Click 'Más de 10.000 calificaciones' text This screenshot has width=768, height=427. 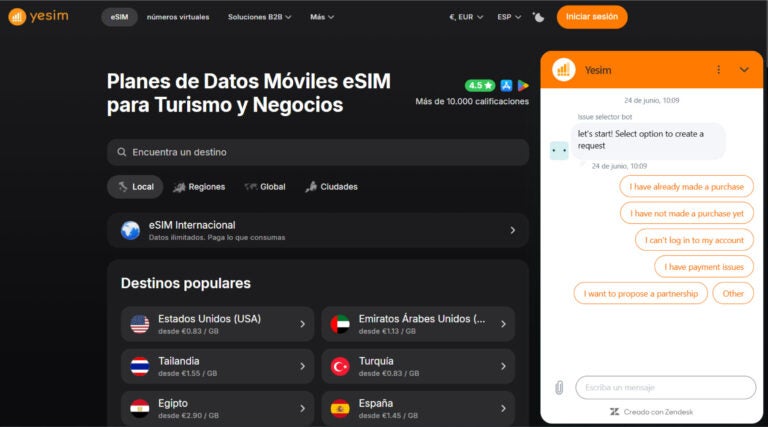(x=472, y=101)
